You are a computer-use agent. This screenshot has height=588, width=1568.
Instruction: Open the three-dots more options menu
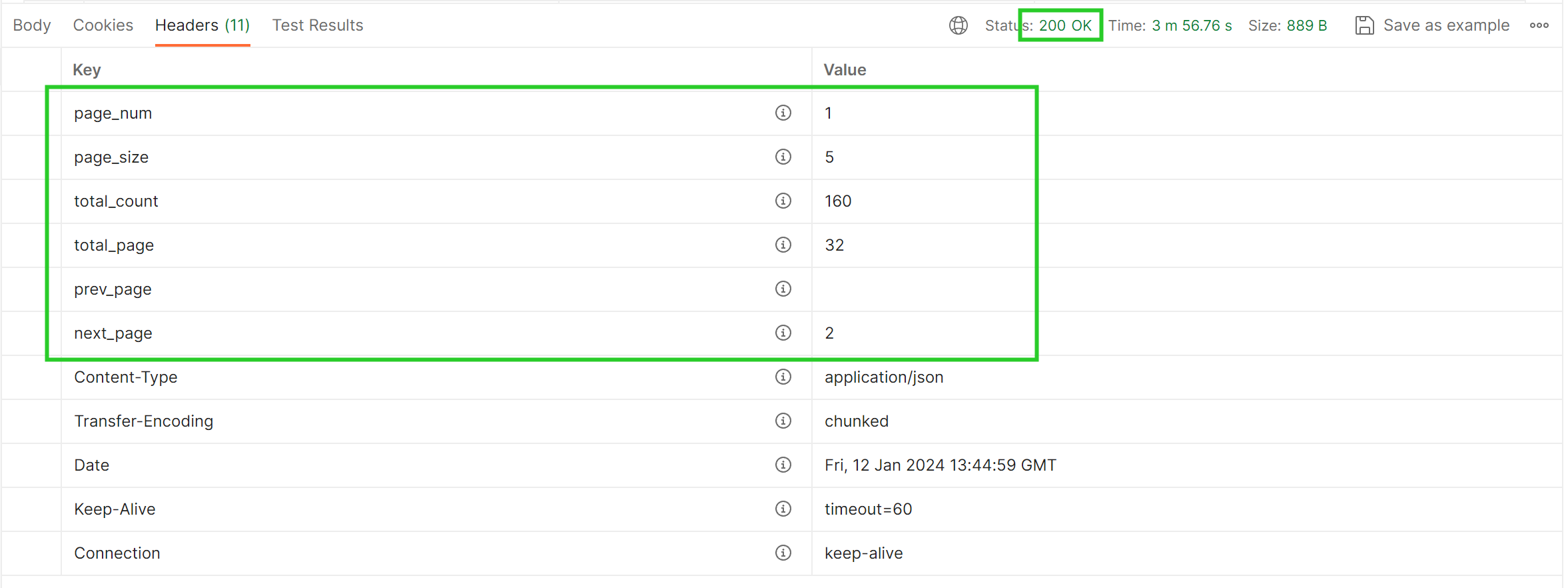pyautogui.click(x=1539, y=25)
